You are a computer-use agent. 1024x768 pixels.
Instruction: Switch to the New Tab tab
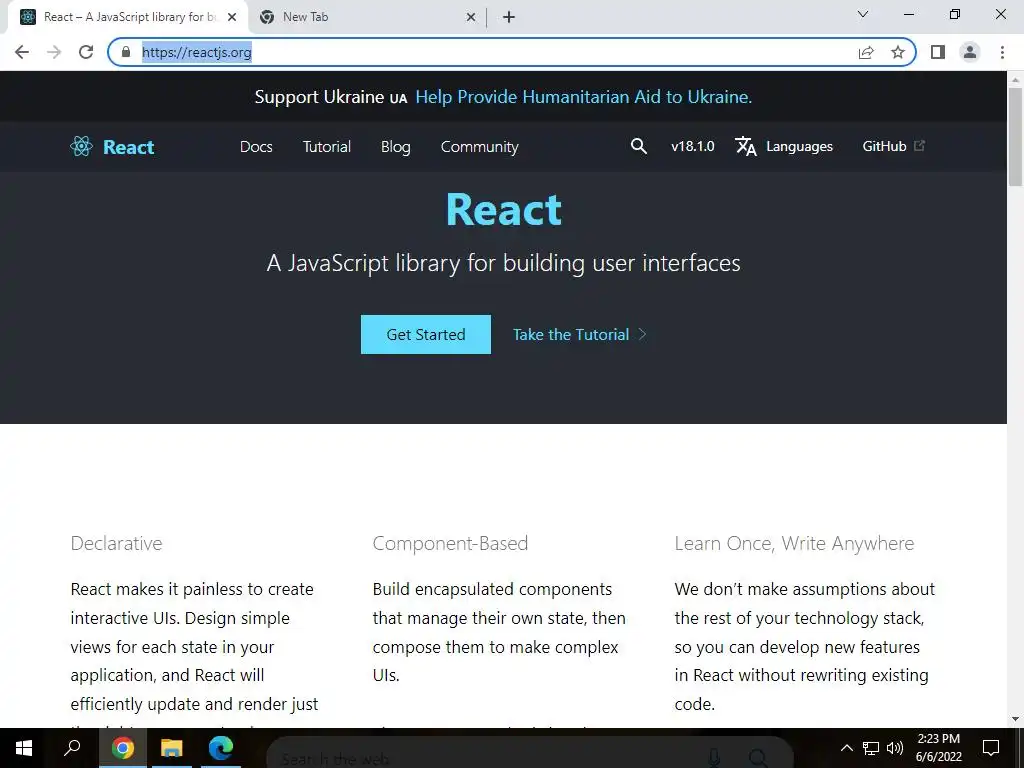click(366, 17)
